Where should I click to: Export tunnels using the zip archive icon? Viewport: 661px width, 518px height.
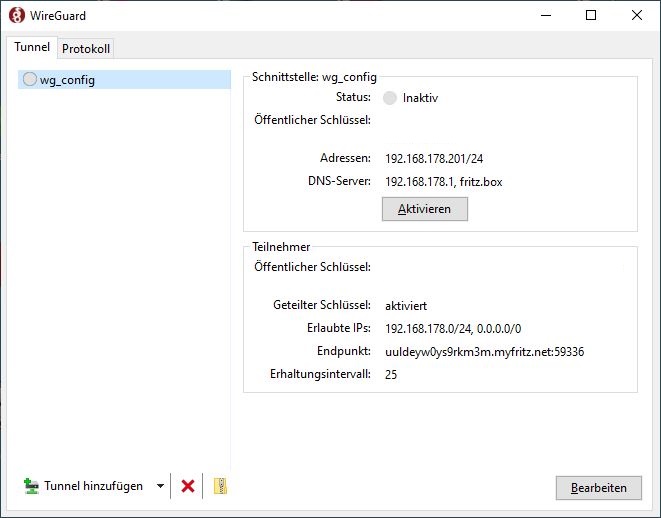point(221,487)
